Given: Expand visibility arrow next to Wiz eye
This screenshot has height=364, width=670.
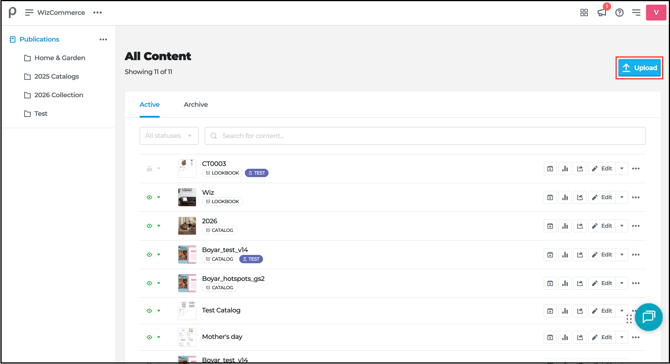Looking at the screenshot, I should click(x=159, y=197).
